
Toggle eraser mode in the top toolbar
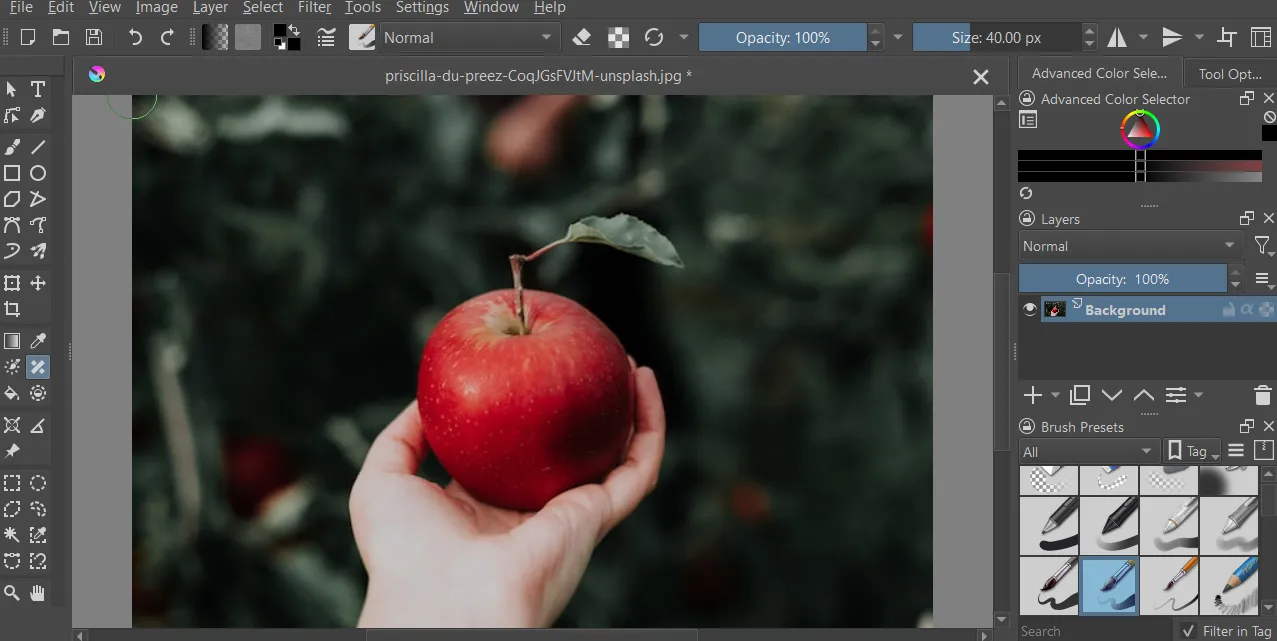click(582, 38)
